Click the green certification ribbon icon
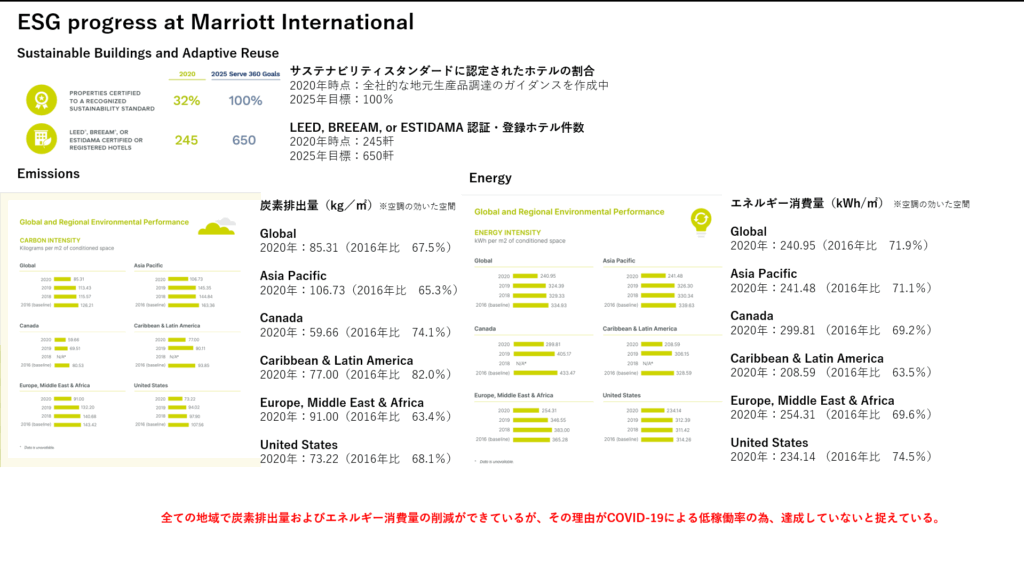Viewport: 1024px width, 577px height. click(x=41, y=100)
